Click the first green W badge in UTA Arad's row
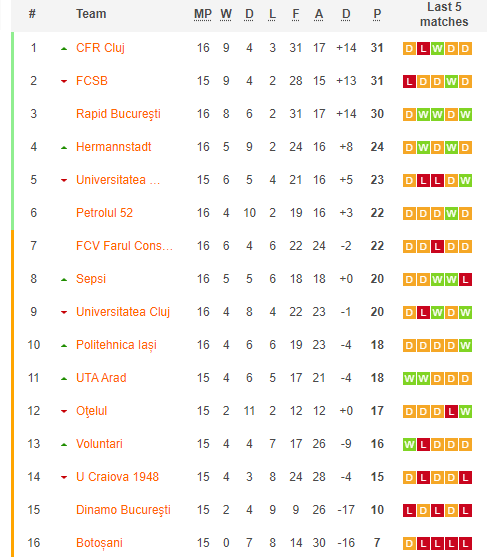The height and width of the screenshot is (557, 487). (409, 379)
